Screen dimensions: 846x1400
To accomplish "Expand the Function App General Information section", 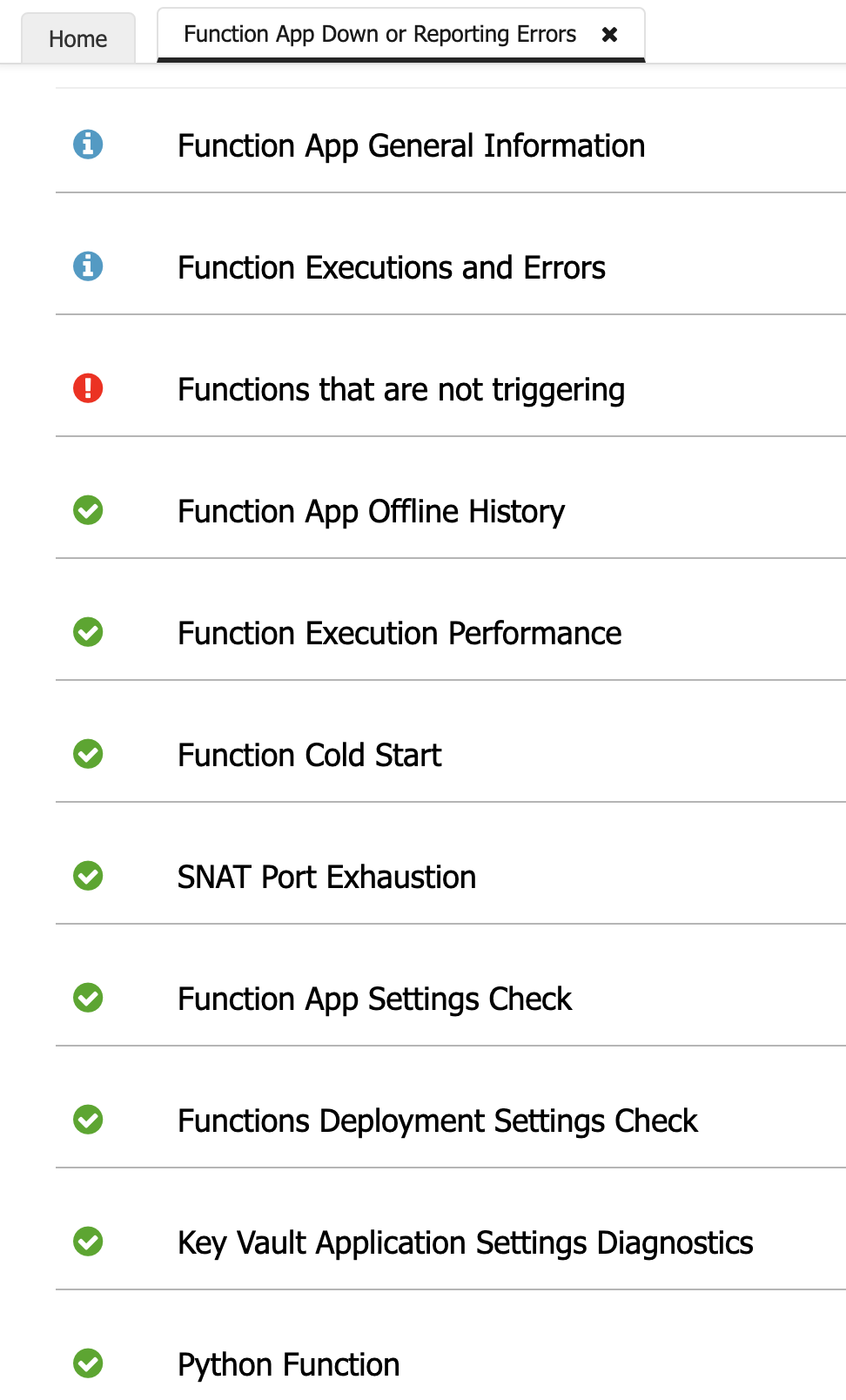I will point(411,145).
